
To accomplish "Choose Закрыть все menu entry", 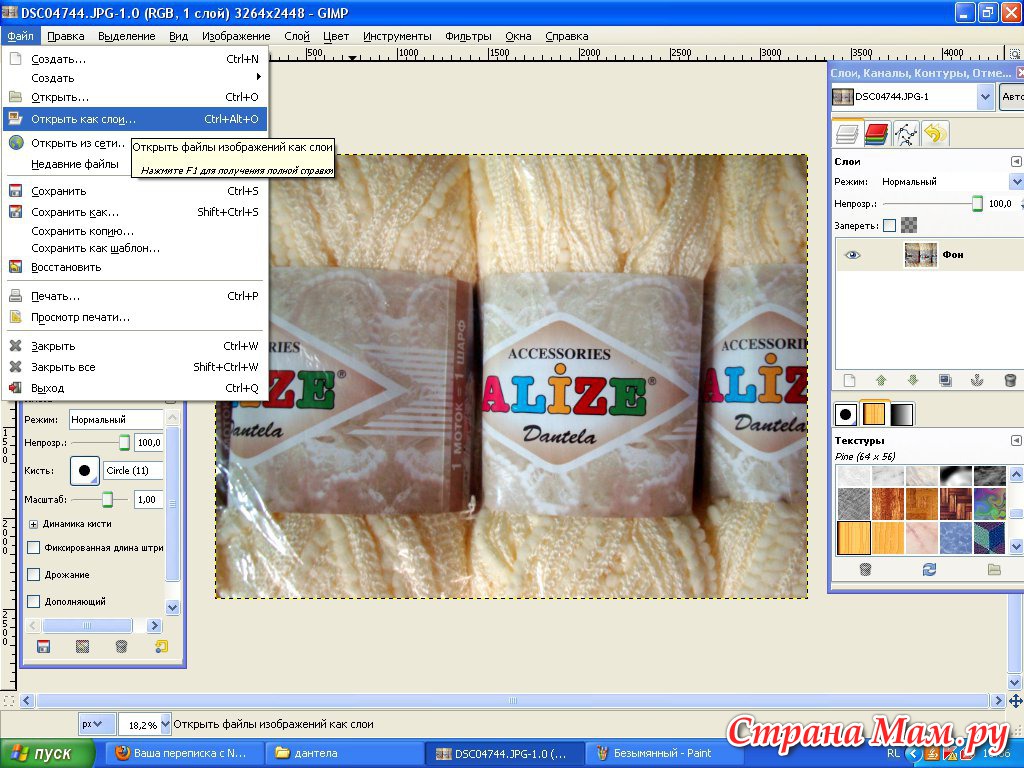I will pos(135,366).
